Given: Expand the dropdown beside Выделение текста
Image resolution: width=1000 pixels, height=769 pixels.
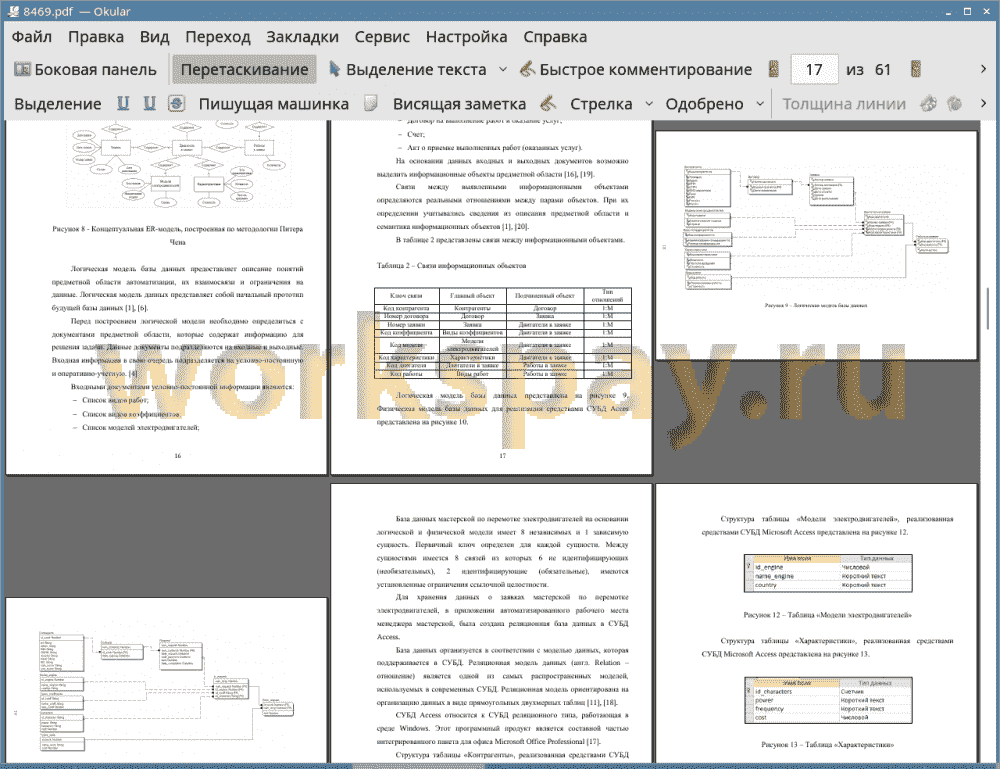Looking at the screenshot, I should [503, 70].
